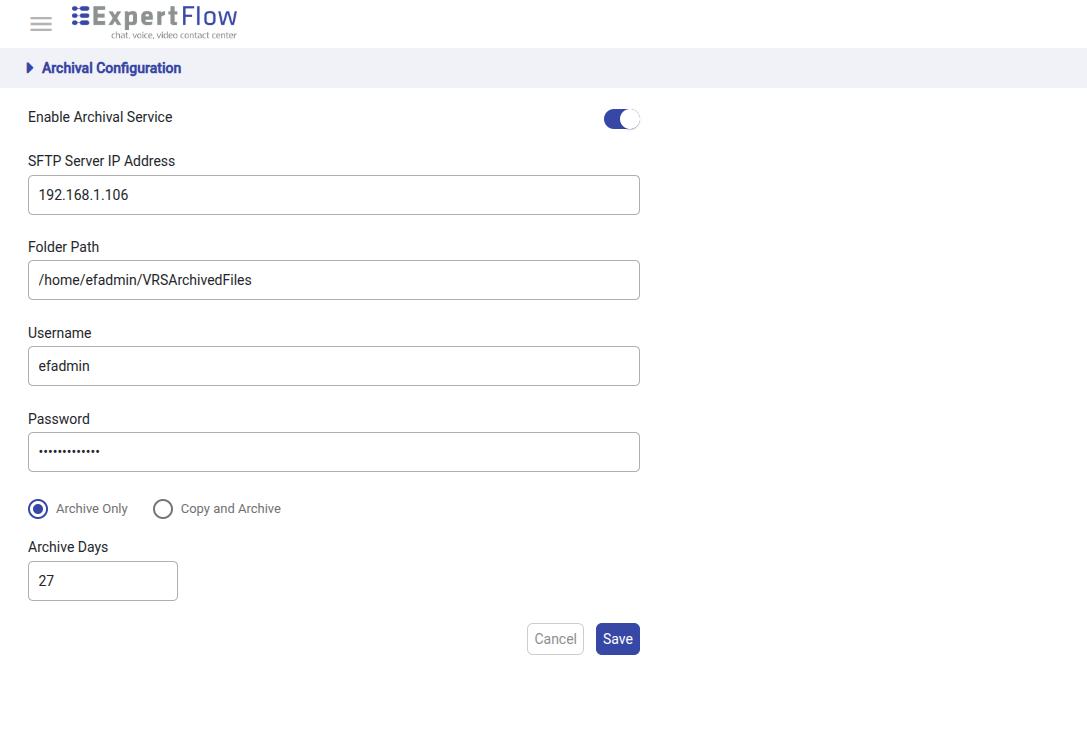Click the ExpertFlow logo
This screenshot has width=1087, height=747.
155,17
